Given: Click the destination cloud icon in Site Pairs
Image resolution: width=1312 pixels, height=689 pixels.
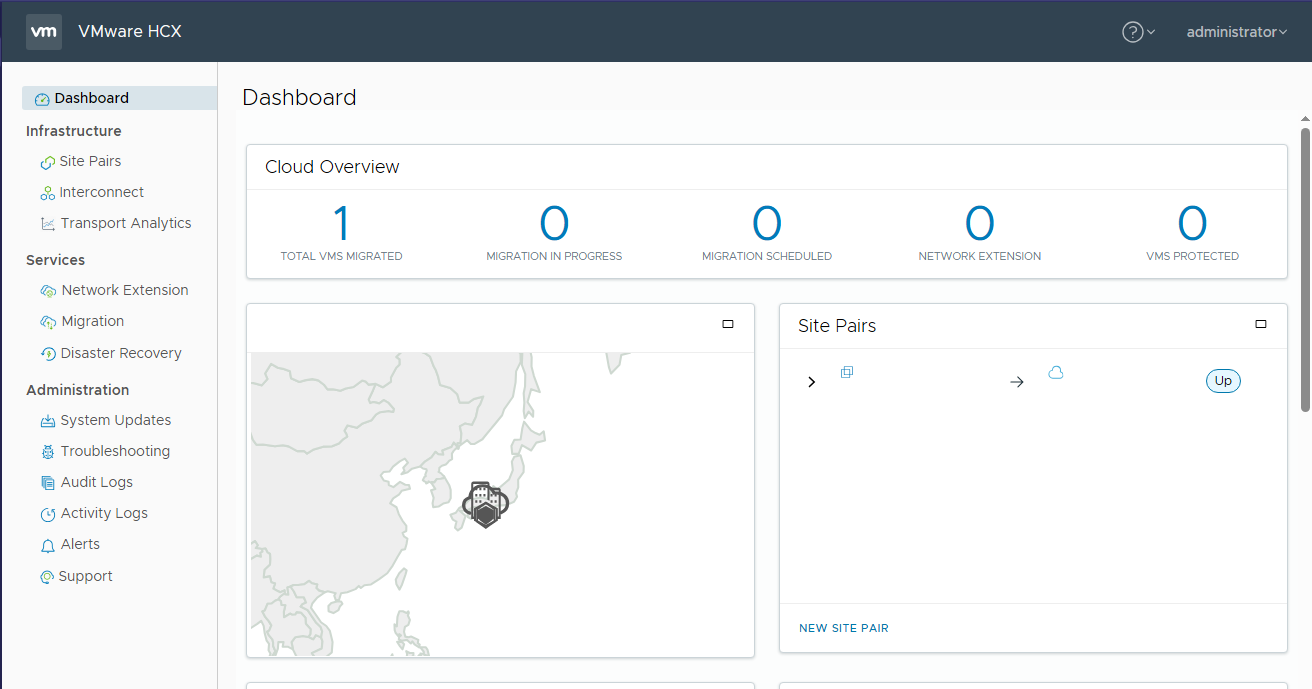Looking at the screenshot, I should (x=1055, y=373).
